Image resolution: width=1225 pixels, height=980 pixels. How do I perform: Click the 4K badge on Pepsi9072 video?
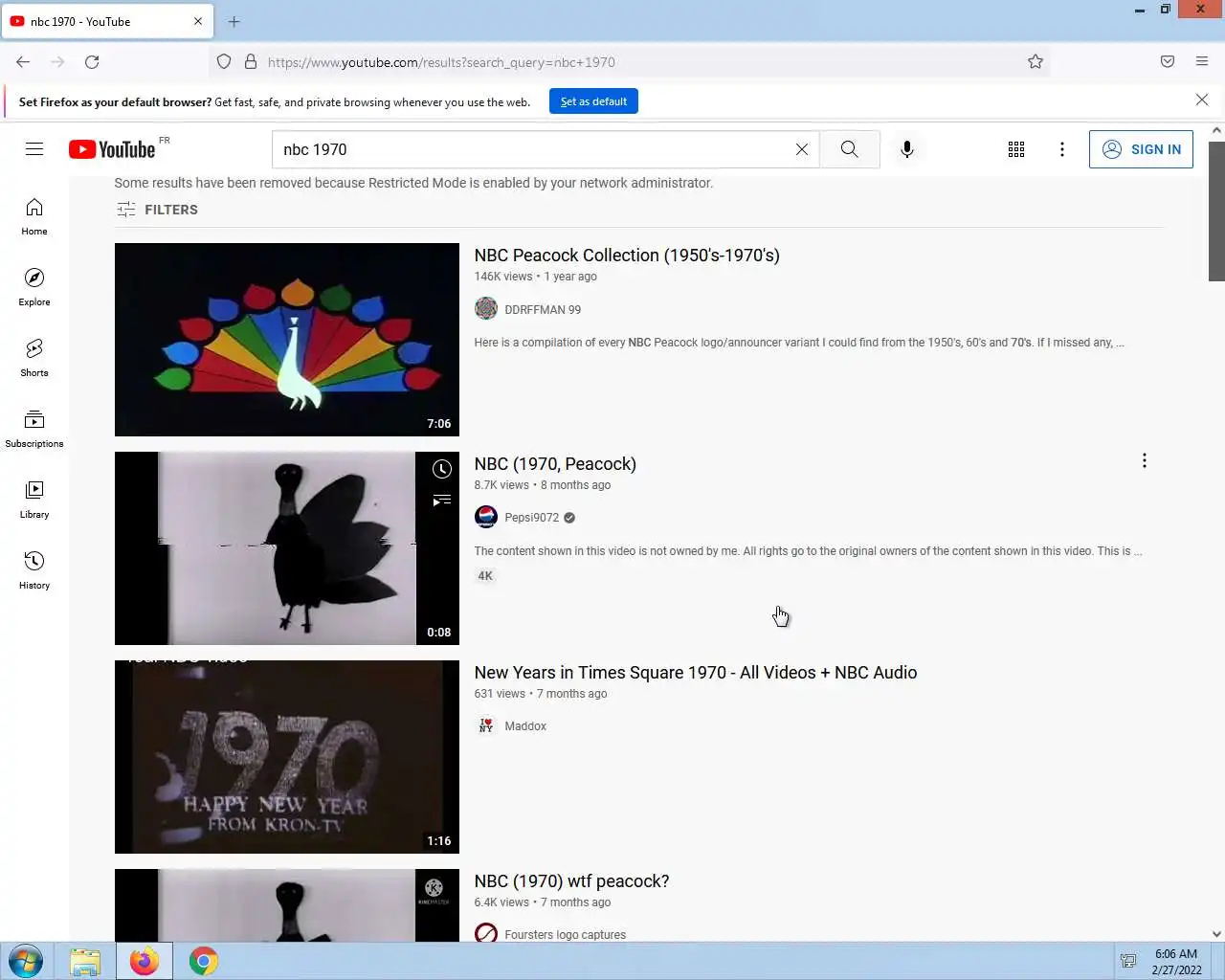485,576
